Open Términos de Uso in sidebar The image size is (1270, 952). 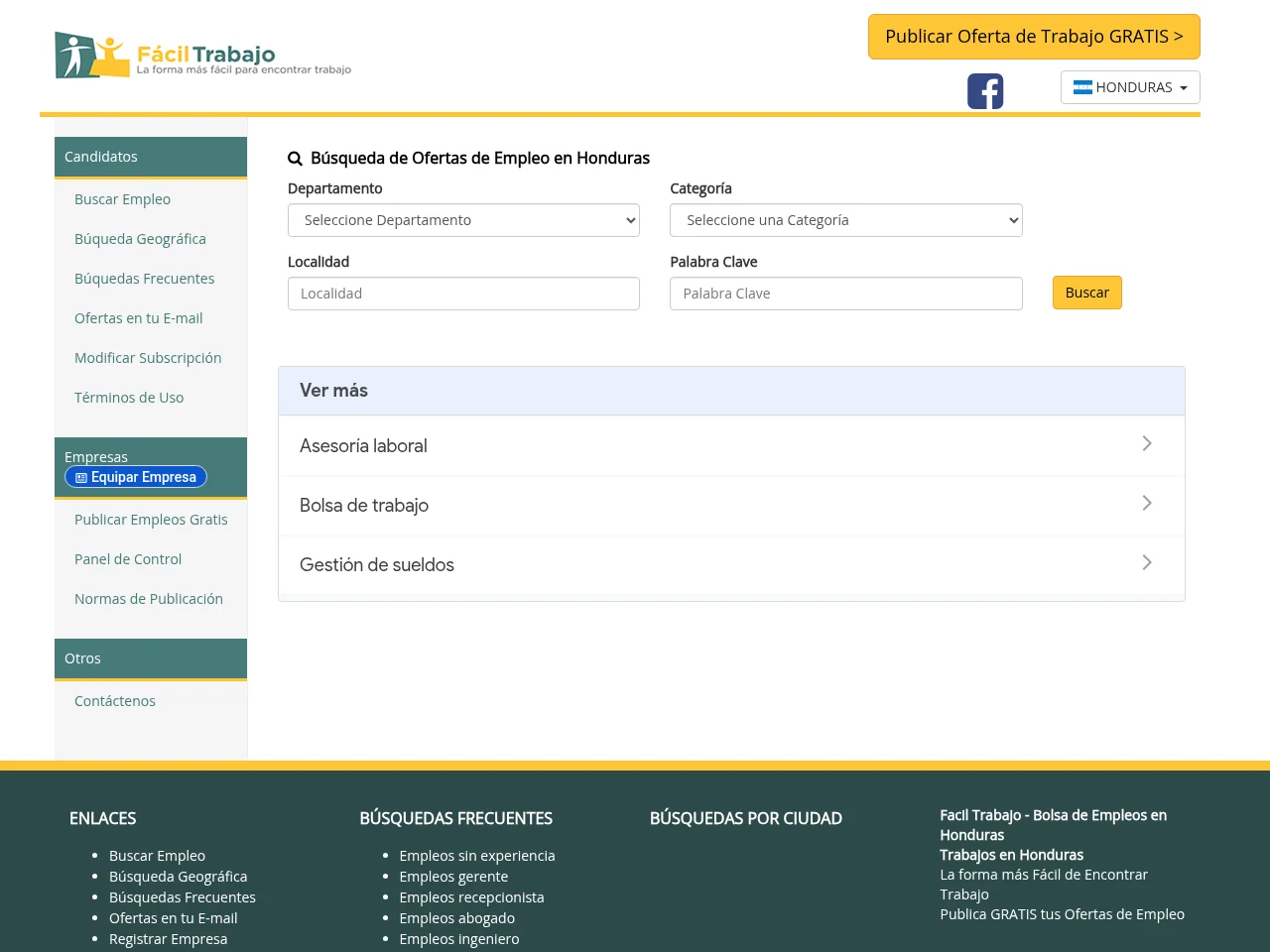point(129,398)
